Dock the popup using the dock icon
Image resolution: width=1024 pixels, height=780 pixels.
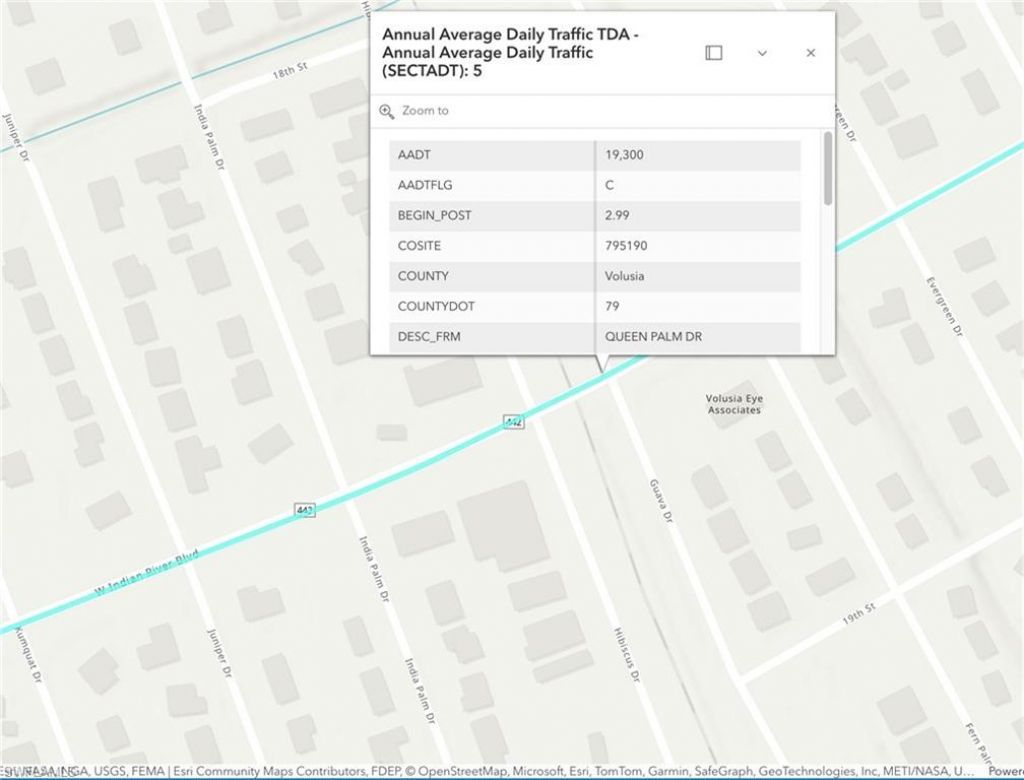pyautogui.click(x=713, y=53)
